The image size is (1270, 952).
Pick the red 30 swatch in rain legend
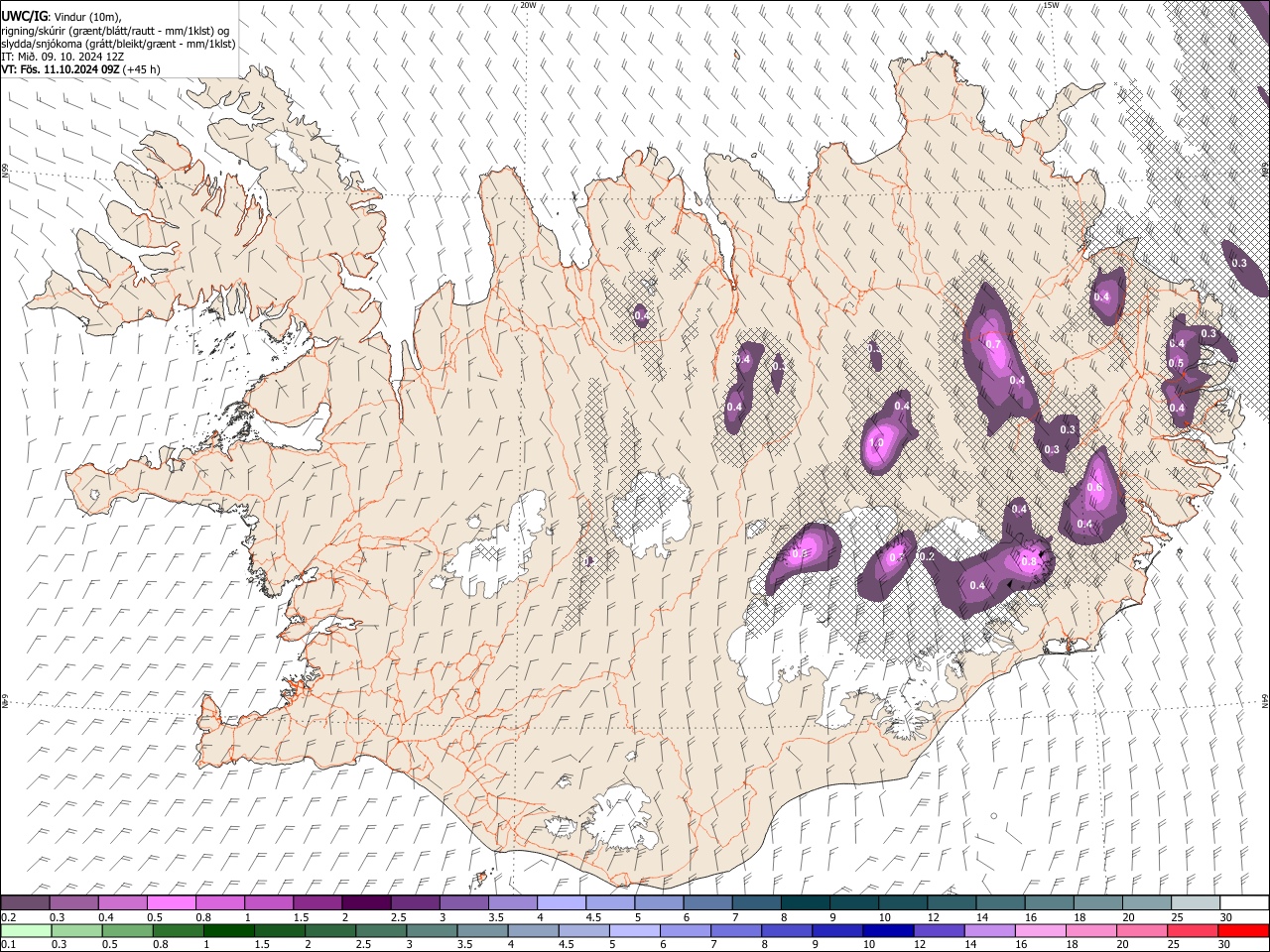1243,931
